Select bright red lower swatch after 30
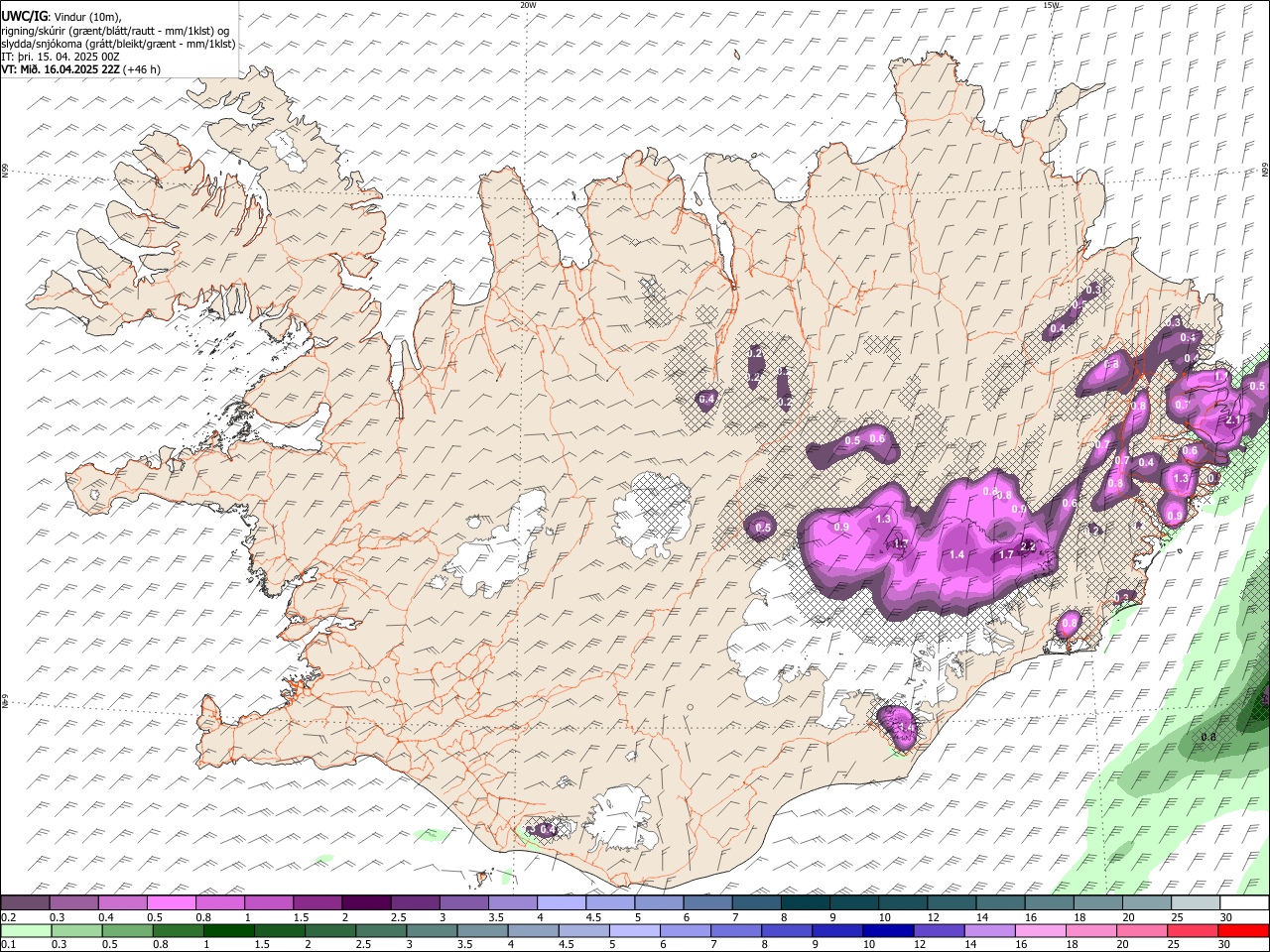Screen dimensions: 1270x952 [1242, 931]
